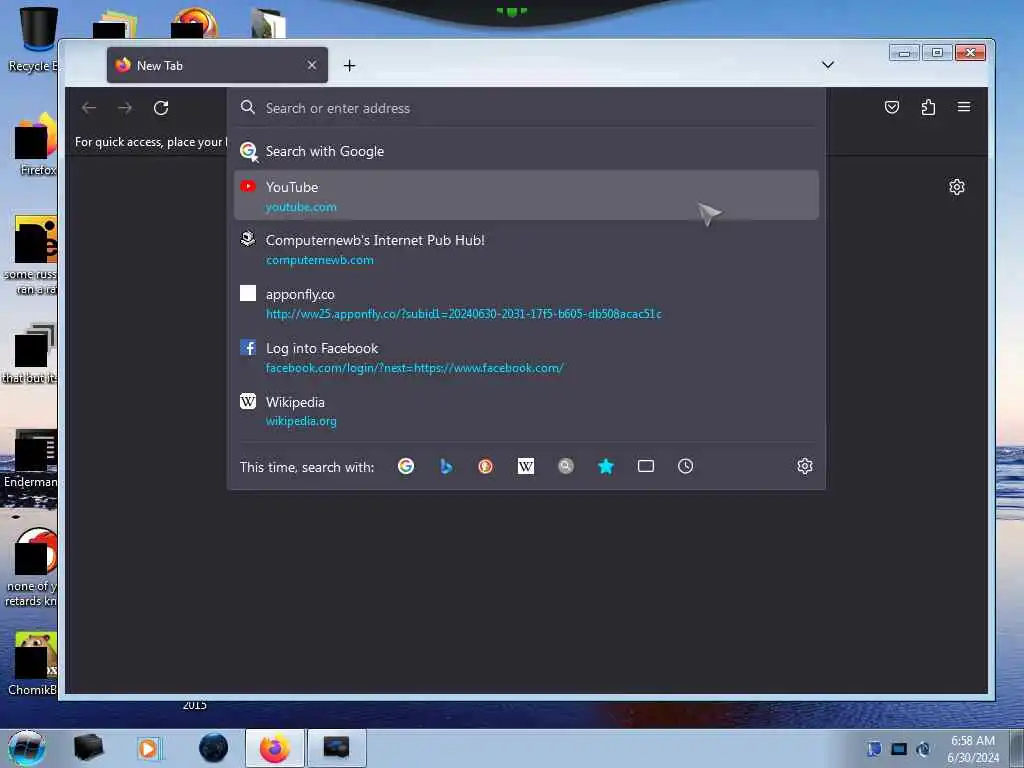
Task: Open the media player taskbar icon
Action: (149, 748)
